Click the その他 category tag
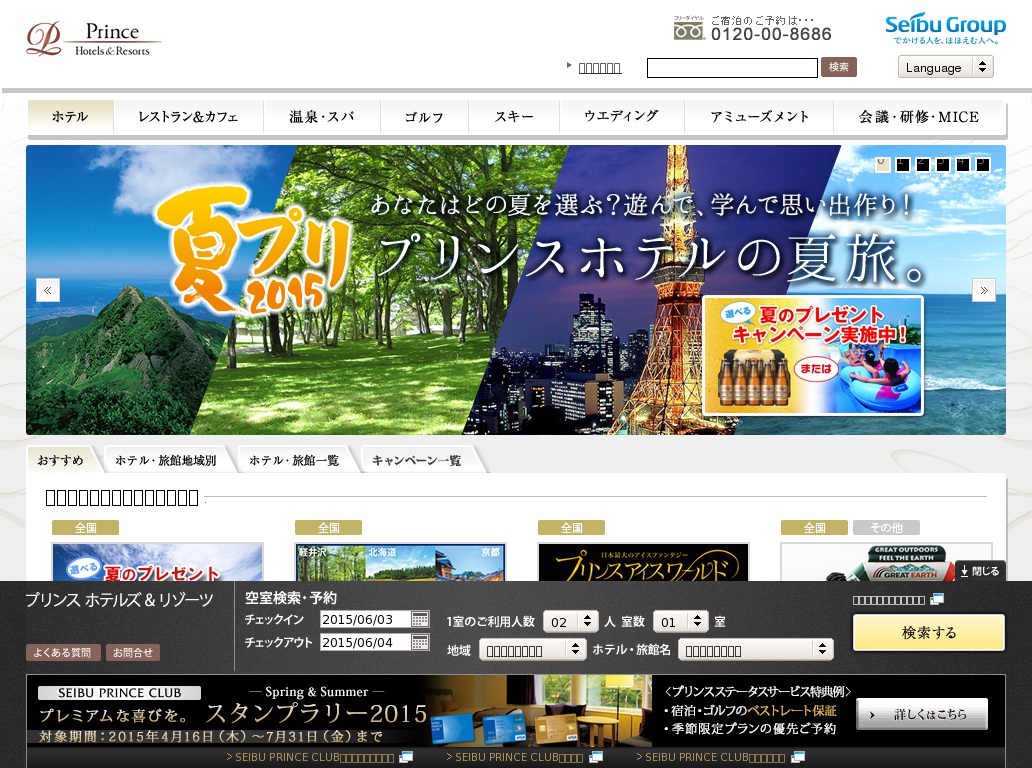 point(886,528)
